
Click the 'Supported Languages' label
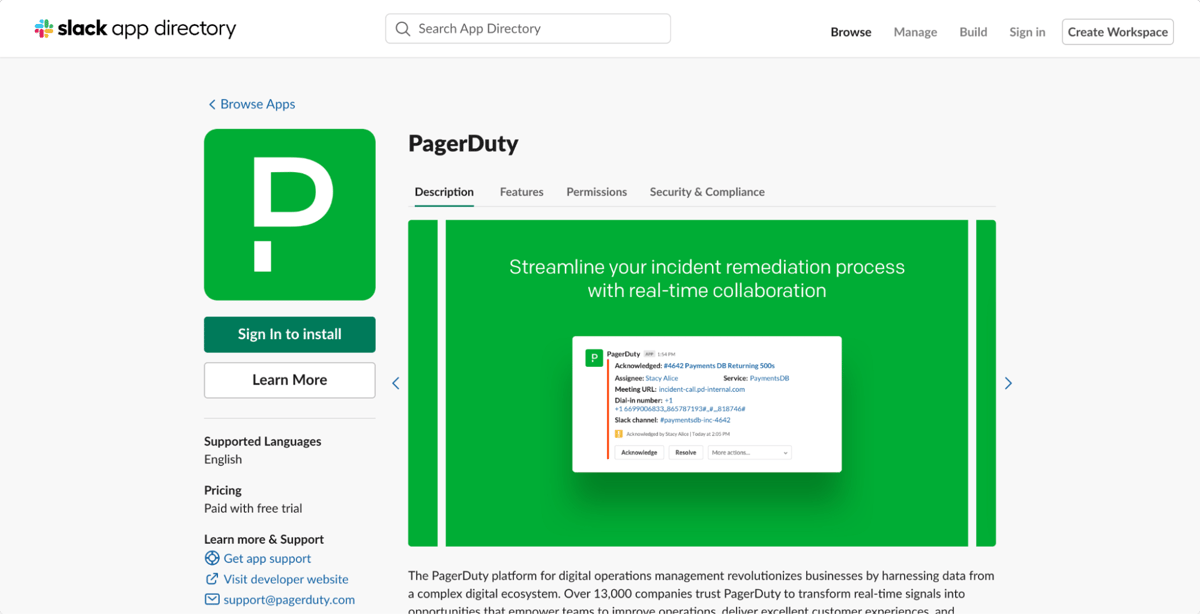tap(263, 441)
